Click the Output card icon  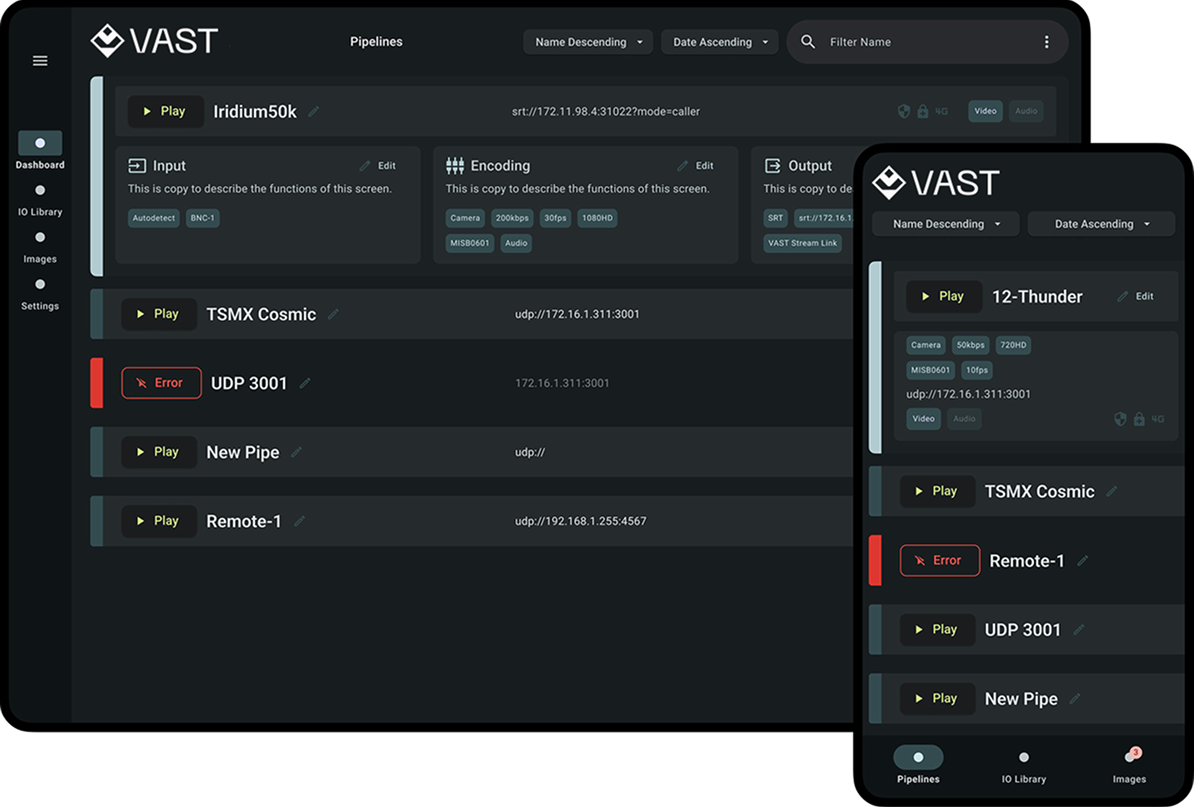(772, 165)
